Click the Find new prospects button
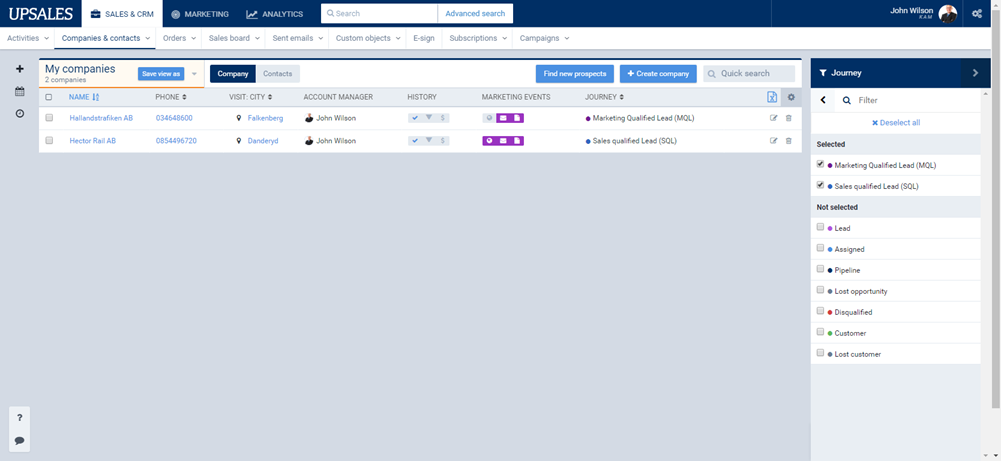The height and width of the screenshot is (461, 1001). (575, 74)
